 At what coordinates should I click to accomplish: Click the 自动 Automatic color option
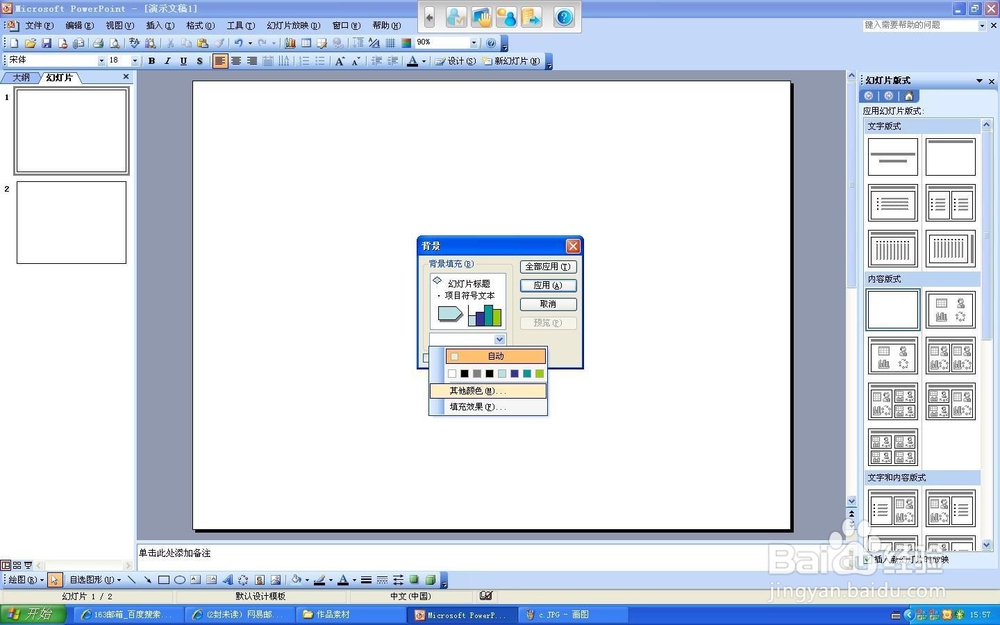click(496, 356)
